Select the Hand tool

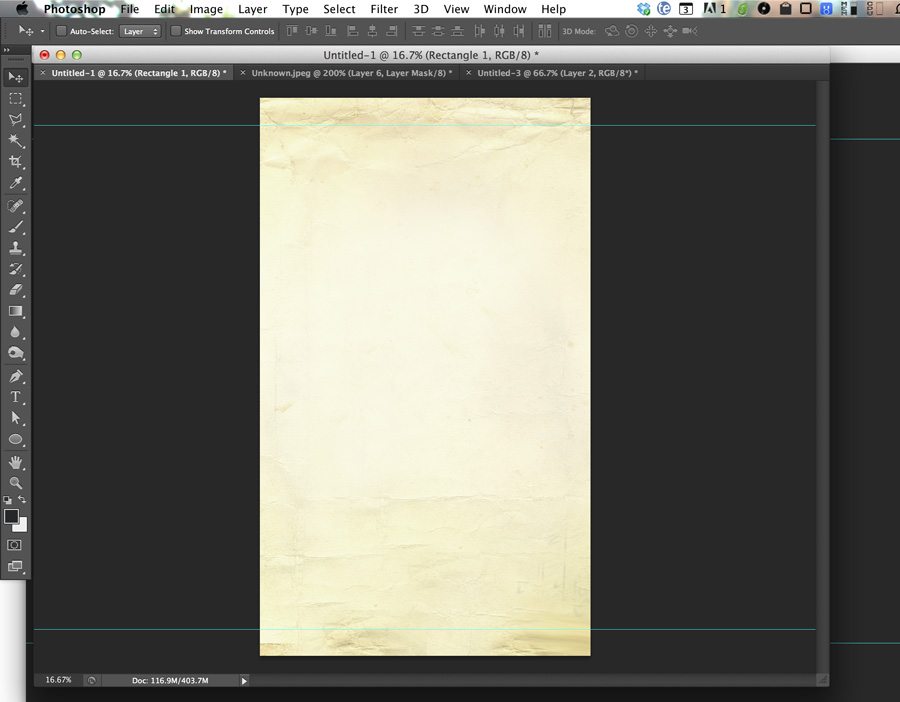[x=15, y=462]
